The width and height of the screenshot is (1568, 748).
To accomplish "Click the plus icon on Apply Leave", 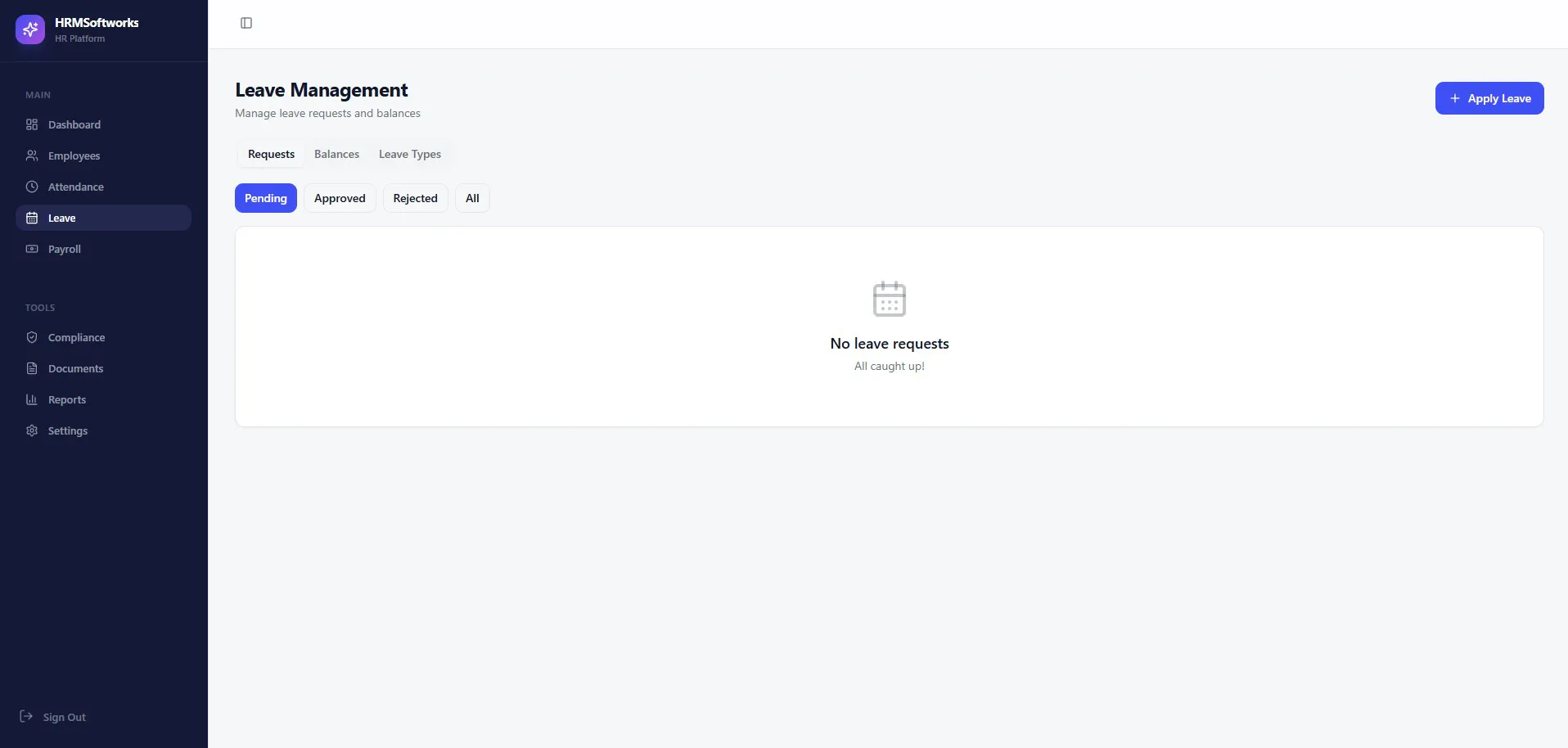I will tap(1455, 98).
